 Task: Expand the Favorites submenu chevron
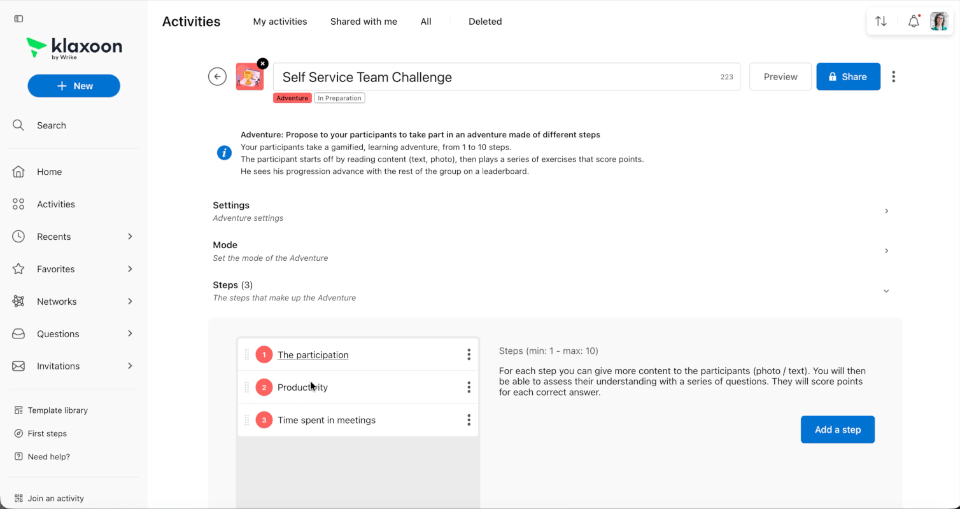tap(130, 269)
